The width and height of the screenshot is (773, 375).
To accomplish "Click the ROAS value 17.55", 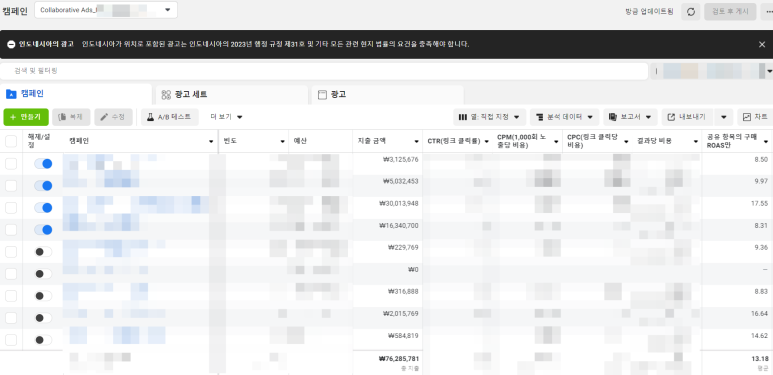I will pos(759,203).
